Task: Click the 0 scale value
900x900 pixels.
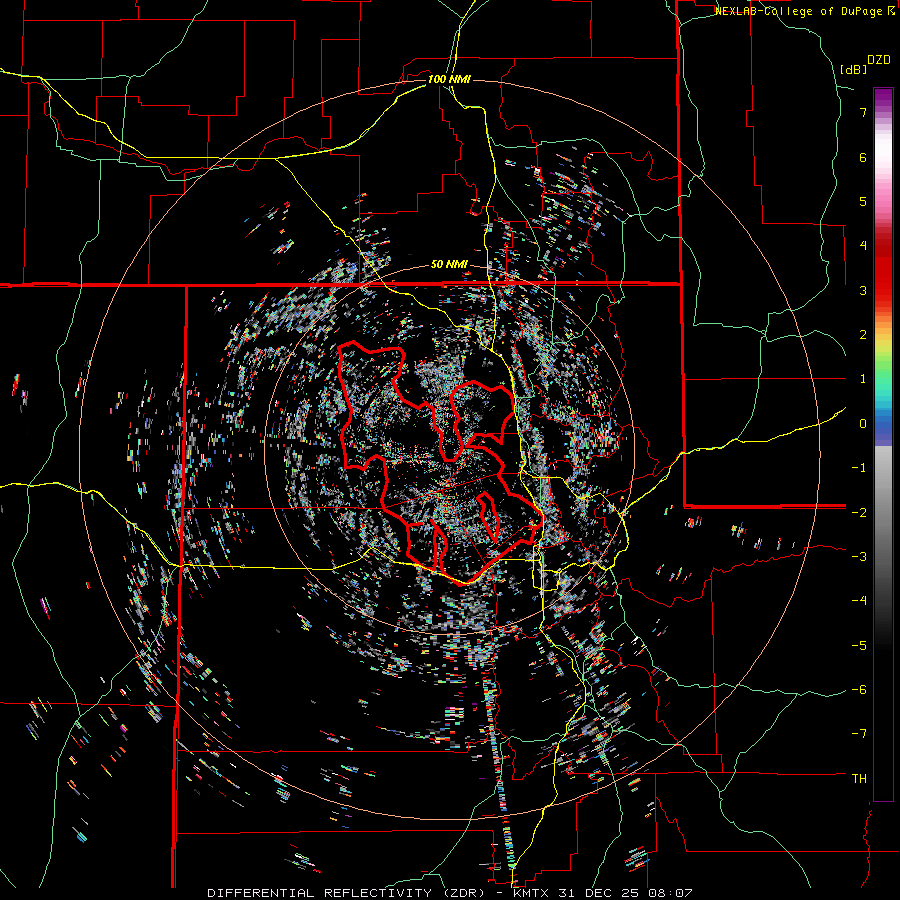Action: pyautogui.click(x=863, y=424)
